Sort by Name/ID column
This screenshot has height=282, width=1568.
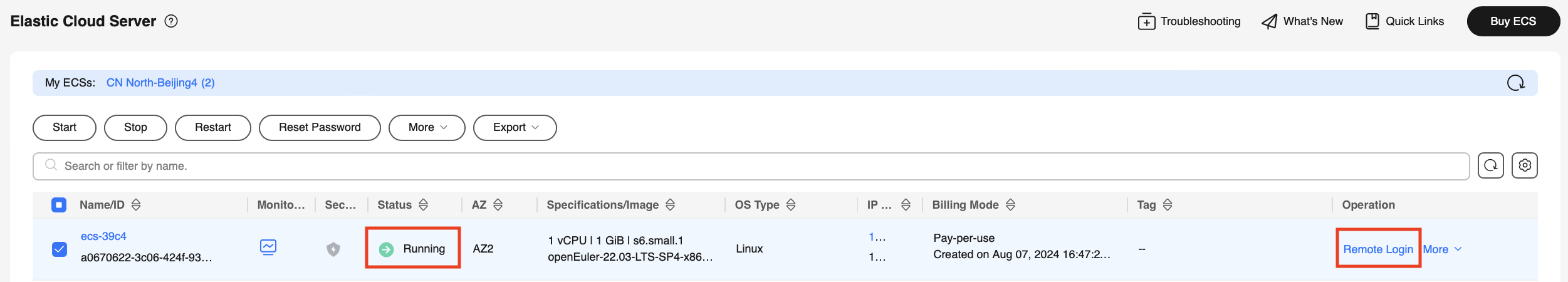coord(136,205)
